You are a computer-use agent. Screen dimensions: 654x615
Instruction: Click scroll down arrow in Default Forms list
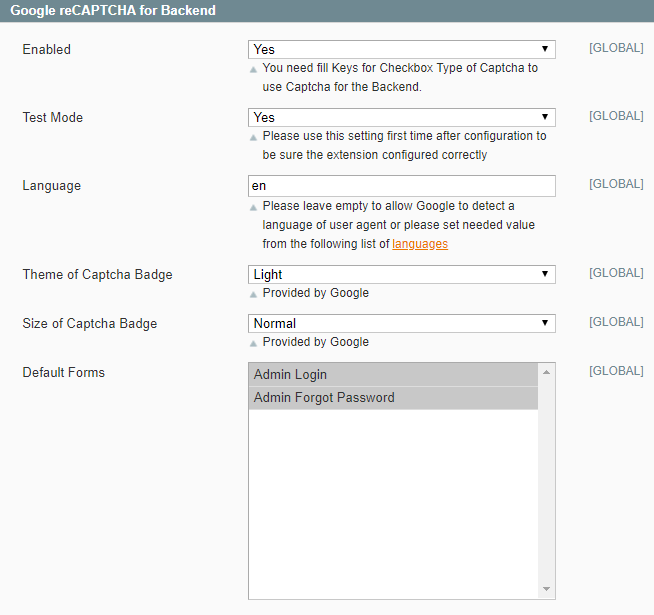[x=547, y=589]
